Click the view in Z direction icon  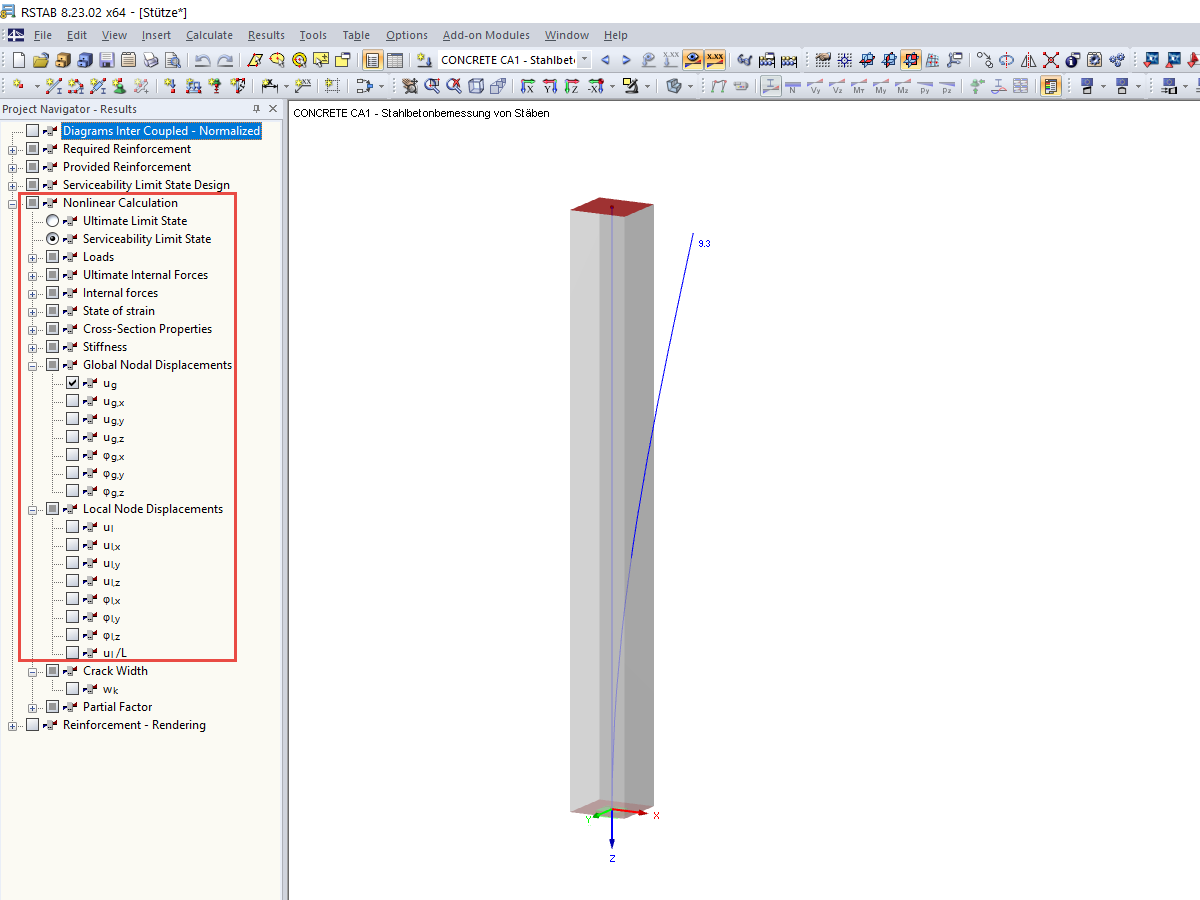(572, 86)
